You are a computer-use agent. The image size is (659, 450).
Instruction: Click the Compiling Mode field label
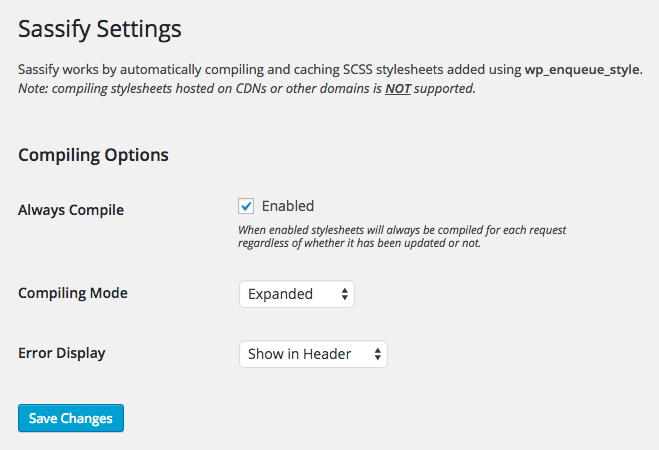click(x=73, y=294)
